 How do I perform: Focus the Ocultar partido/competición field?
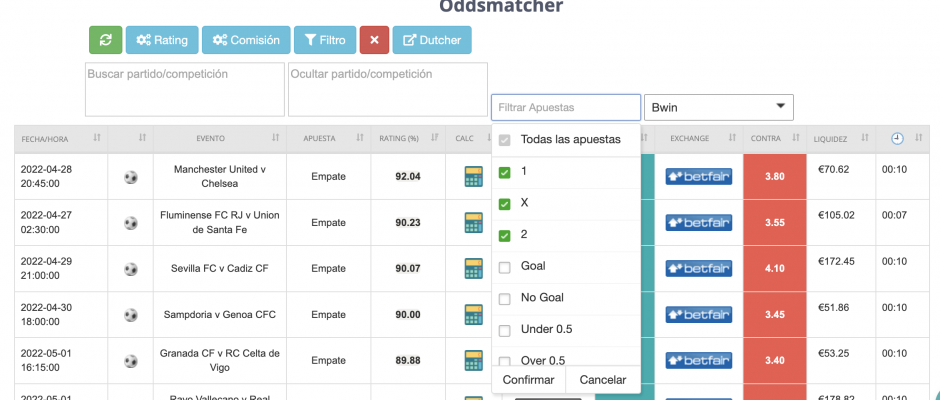point(388,89)
